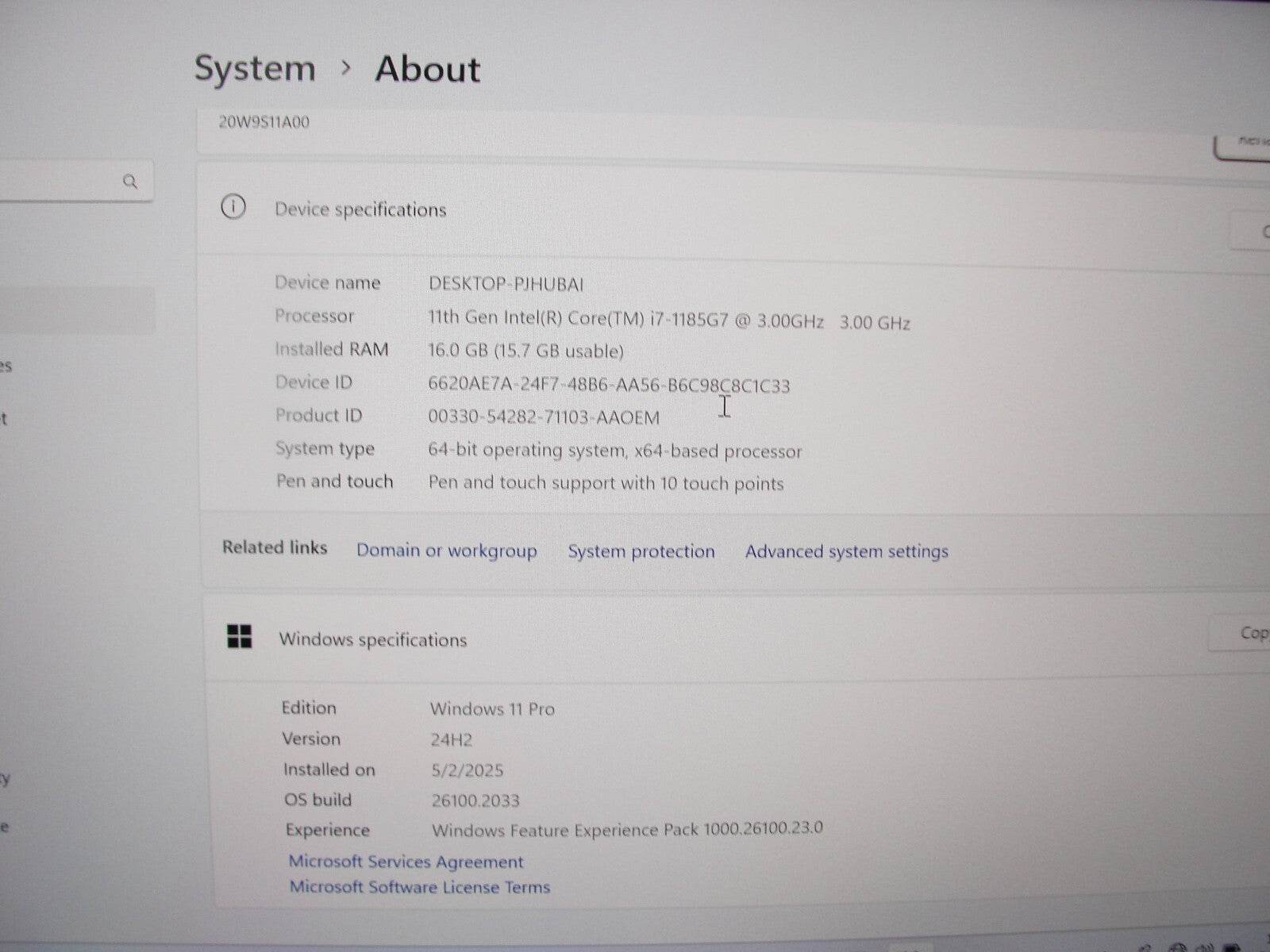Click the Windows logo icon next to Windows specifications
Viewport: 1270px width, 952px height.
241,635
